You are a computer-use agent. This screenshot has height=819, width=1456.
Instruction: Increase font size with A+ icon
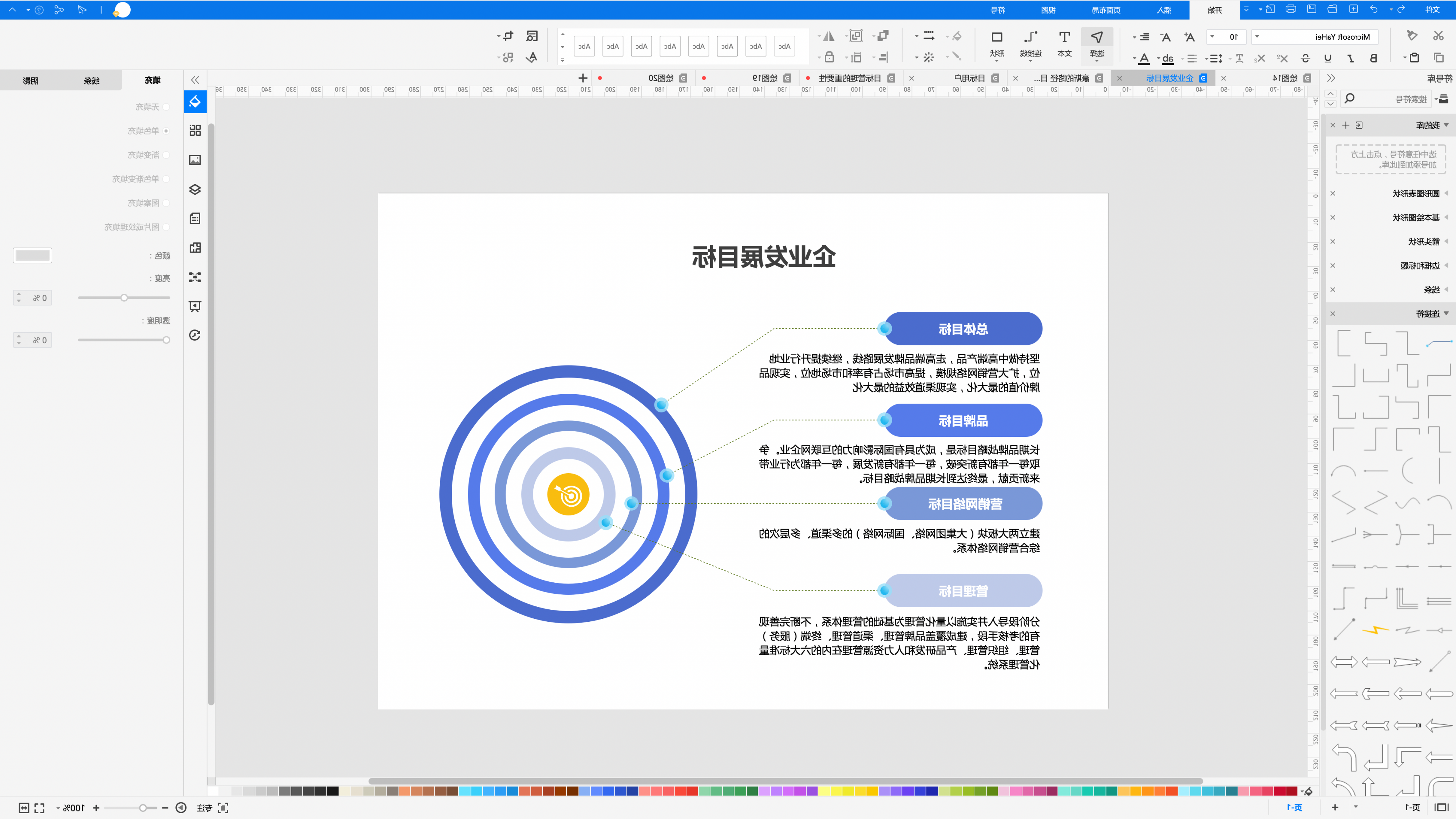tap(1189, 37)
